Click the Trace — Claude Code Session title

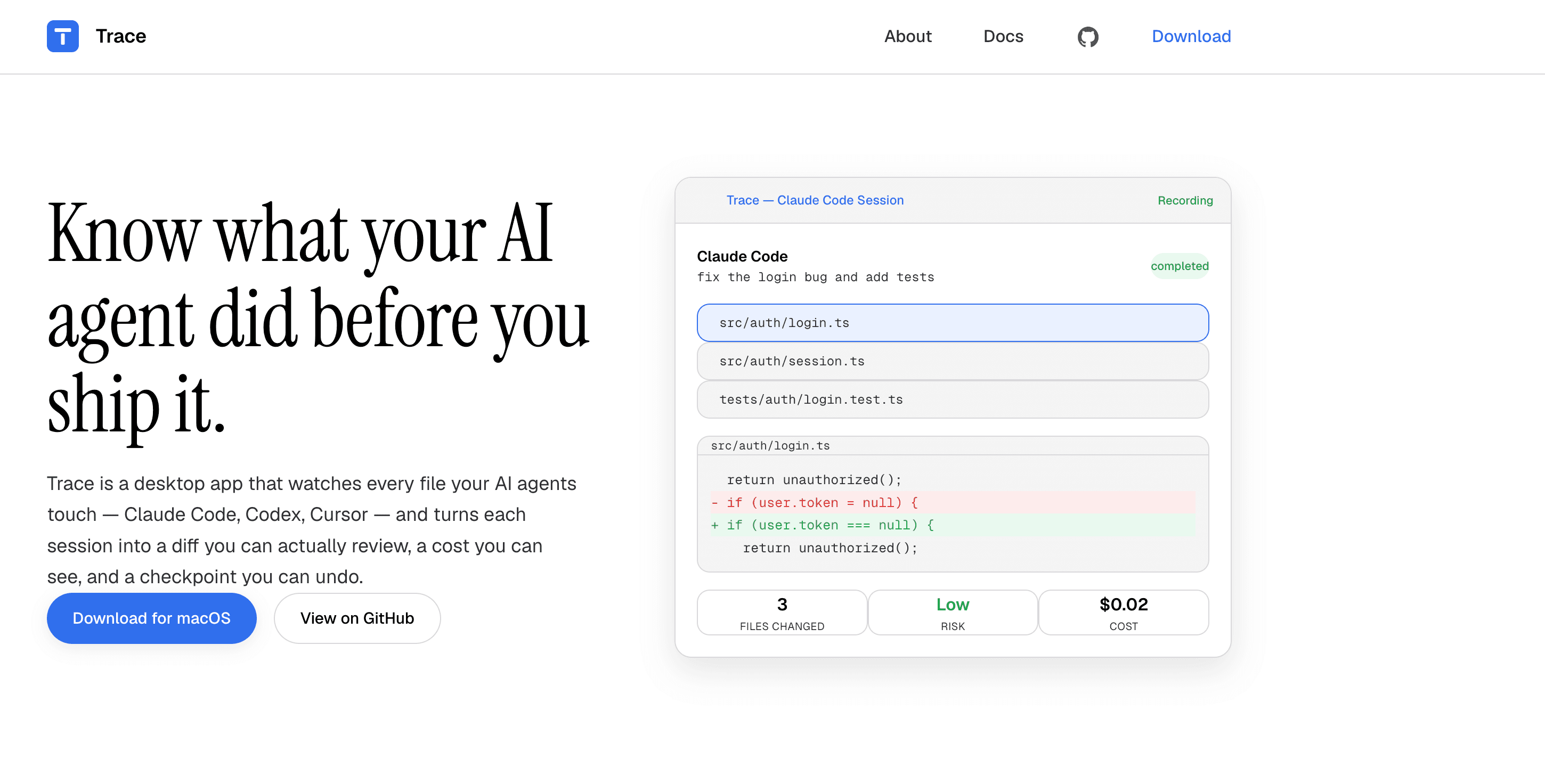point(815,200)
